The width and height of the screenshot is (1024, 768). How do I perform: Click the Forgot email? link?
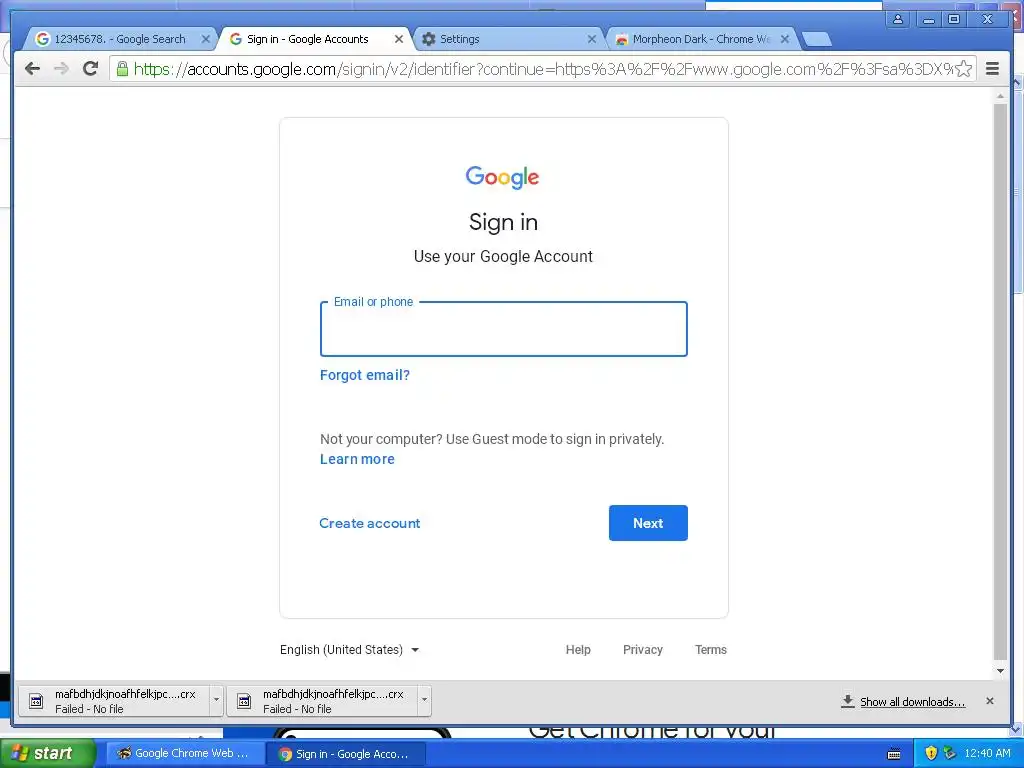[364, 375]
